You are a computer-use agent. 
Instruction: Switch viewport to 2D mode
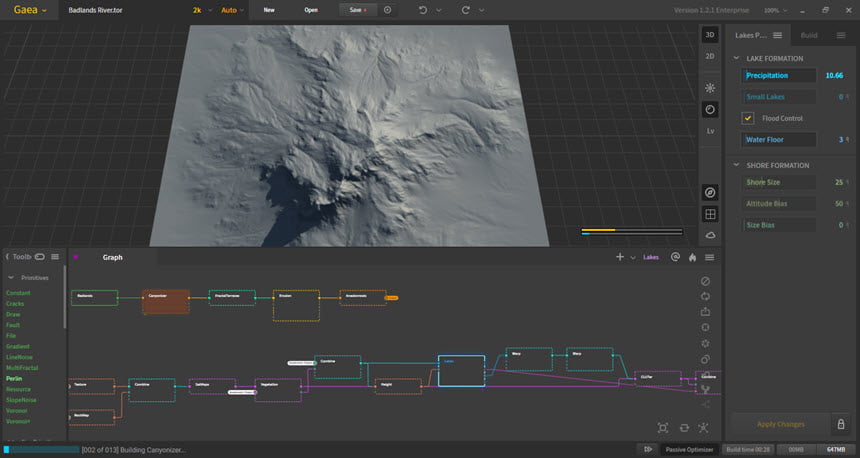[710, 56]
